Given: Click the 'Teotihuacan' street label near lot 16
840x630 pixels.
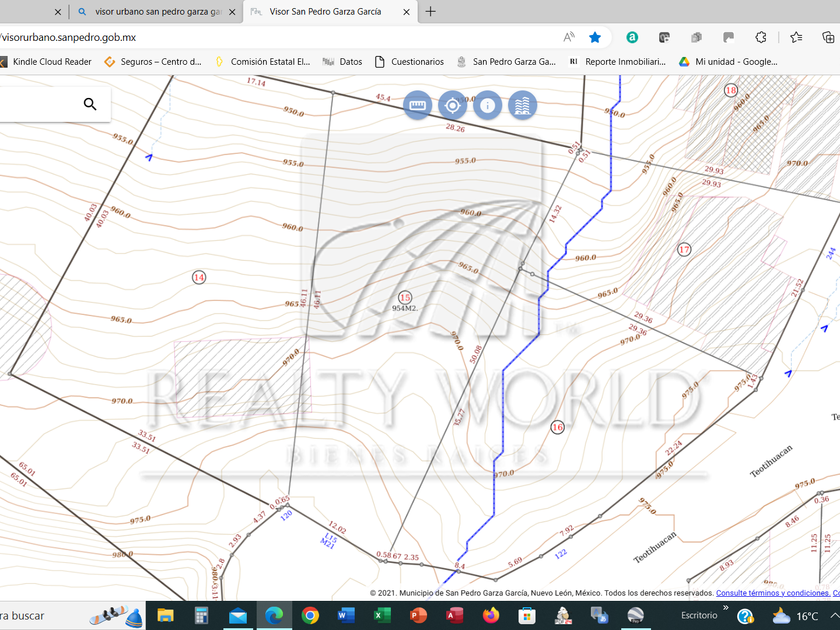Looking at the screenshot, I should tap(654, 548).
